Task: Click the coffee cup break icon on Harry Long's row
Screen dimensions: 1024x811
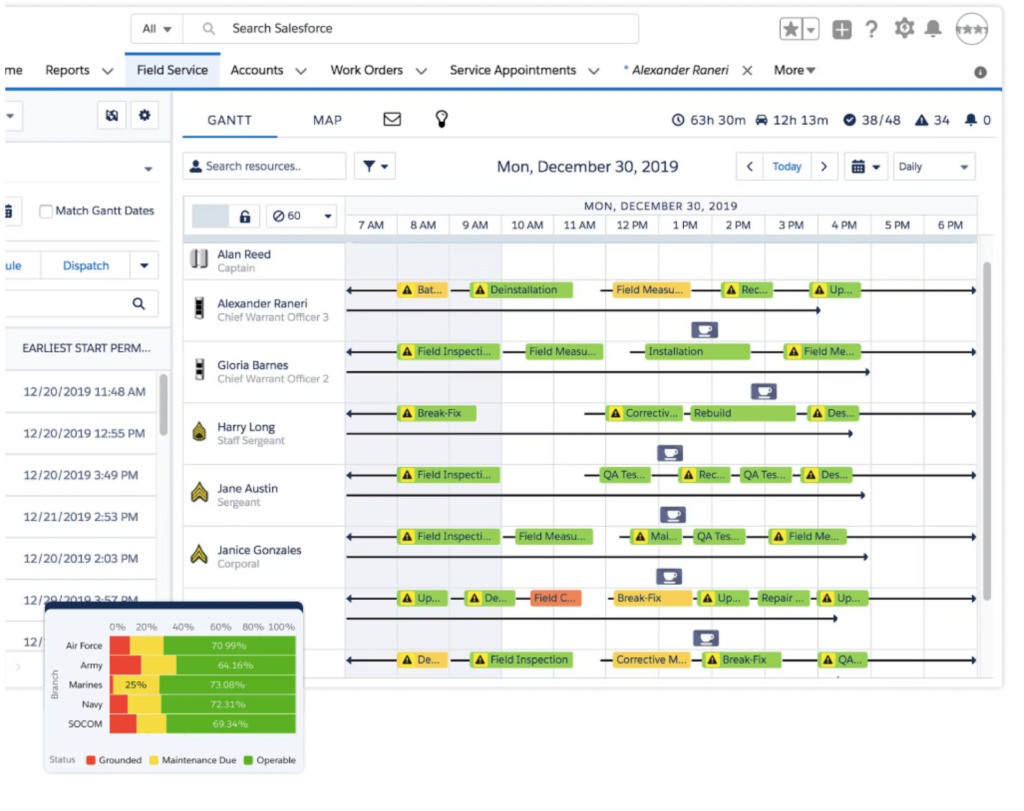Action: (669, 452)
